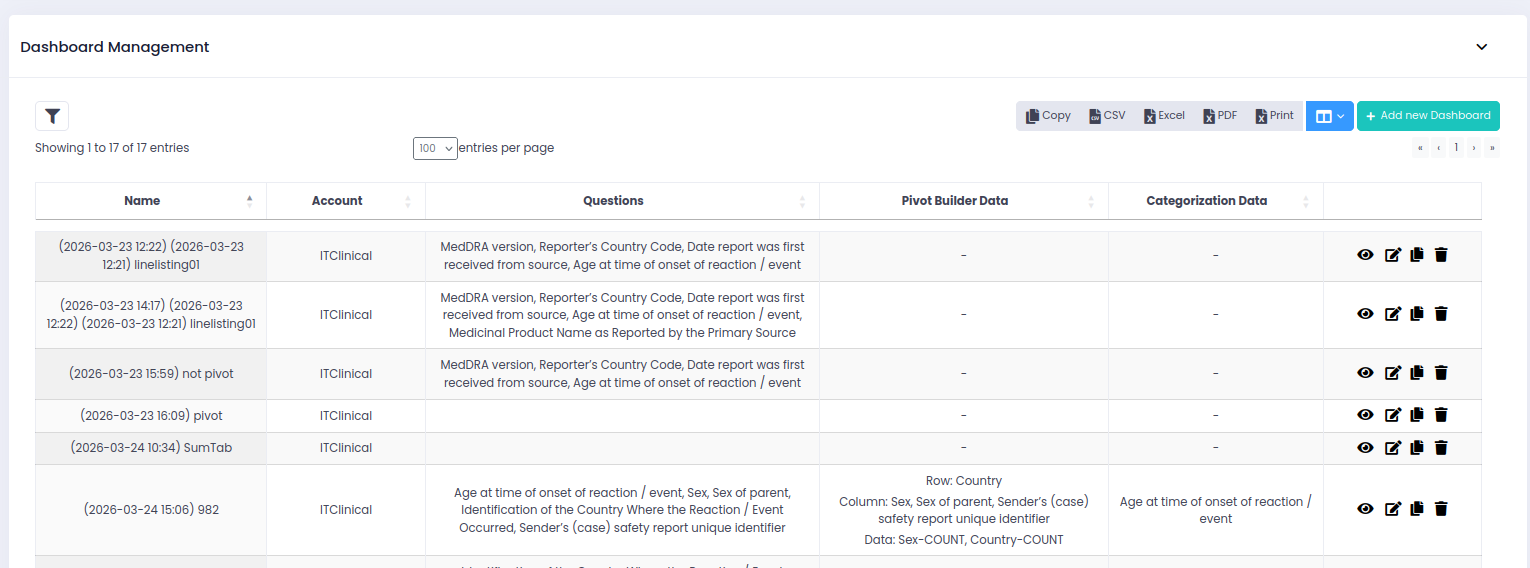Export table using the PDF button
The image size is (1530, 568).
click(1221, 116)
